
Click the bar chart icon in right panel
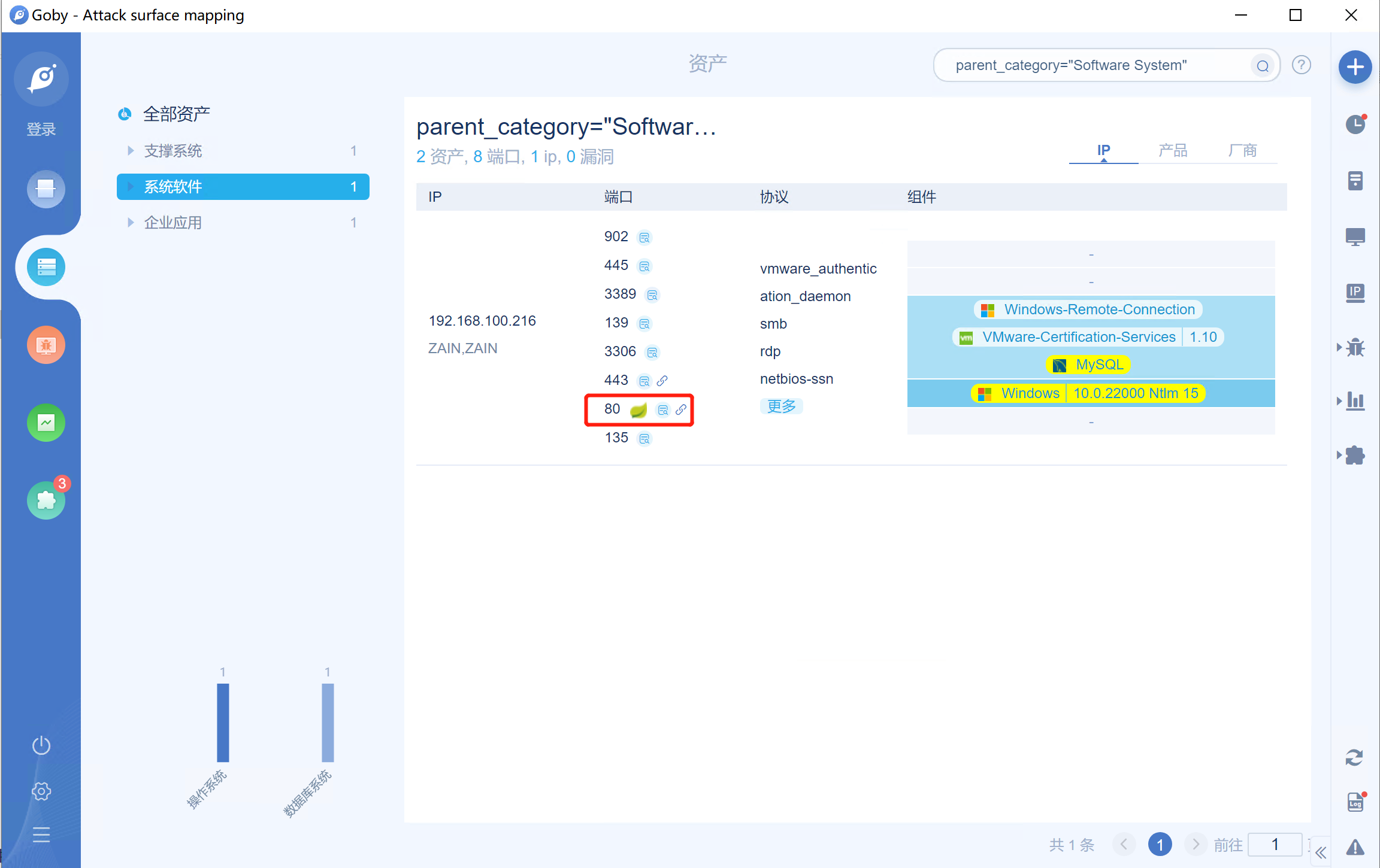pos(1355,401)
